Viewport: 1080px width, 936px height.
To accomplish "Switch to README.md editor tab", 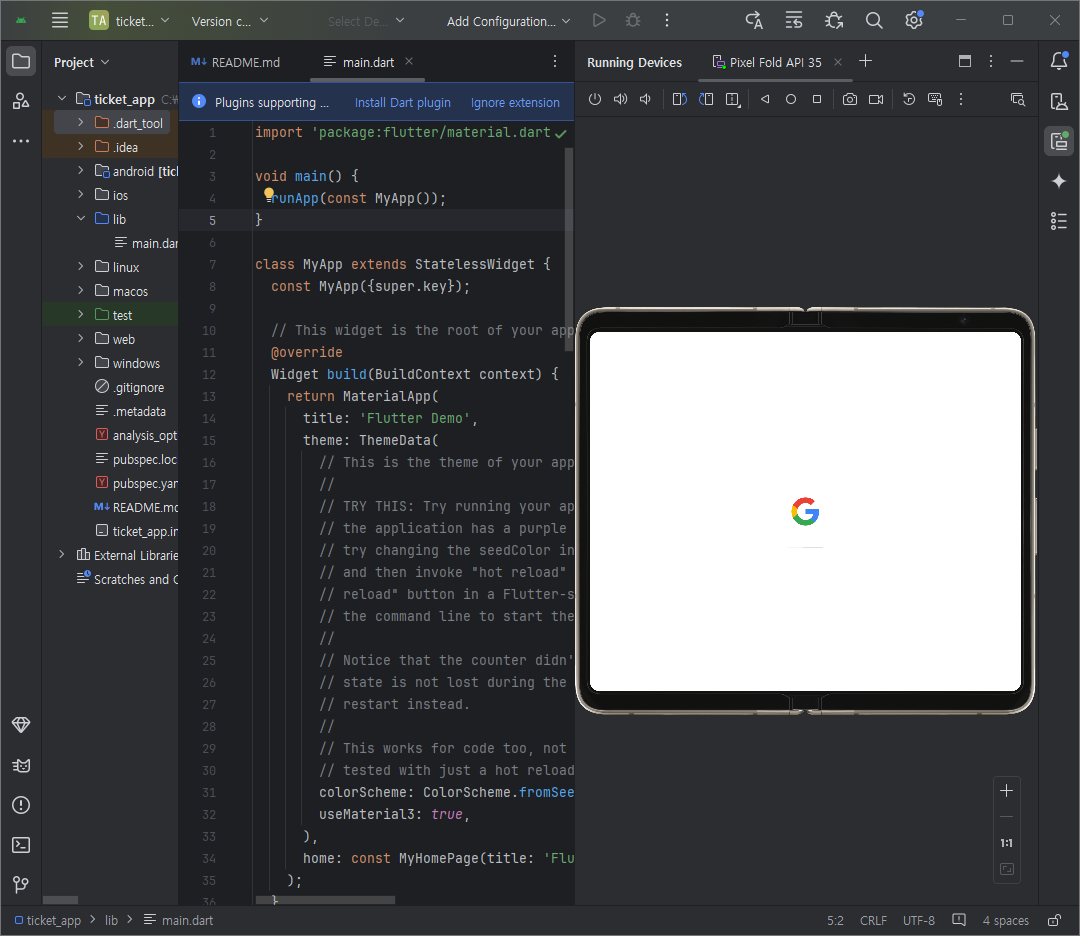I will 236,62.
